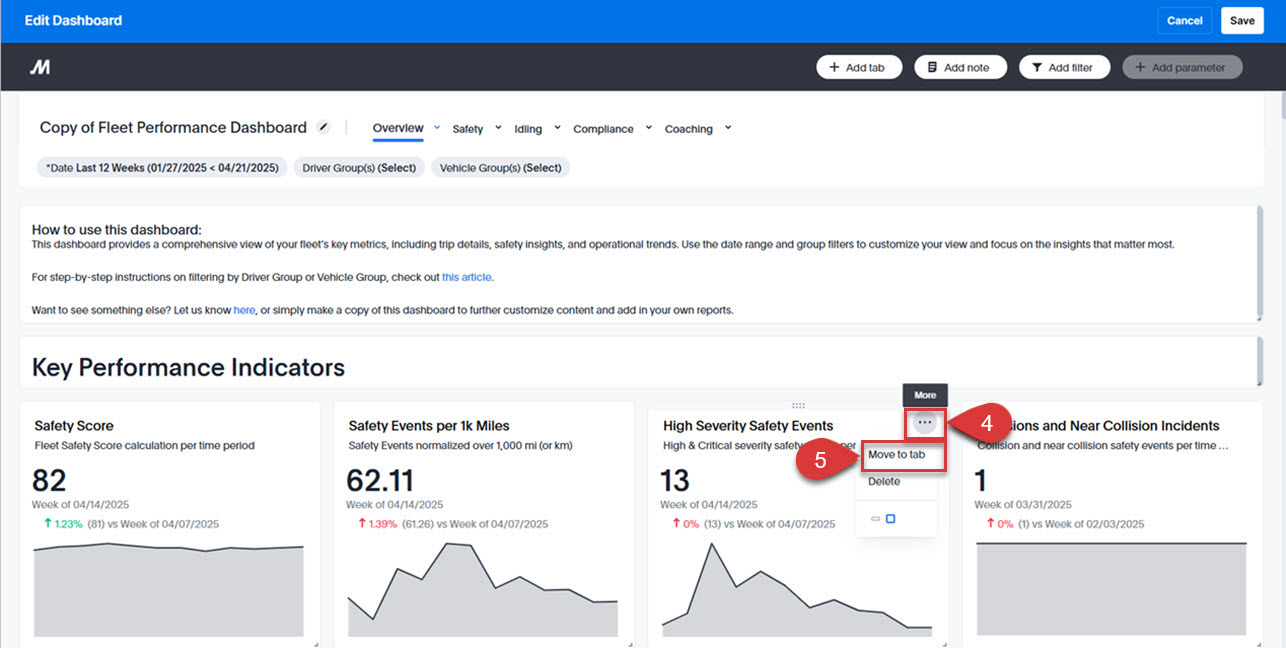Screen dimensions: 1286x648
Task: Click Add tab button
Action: [859, 67]
